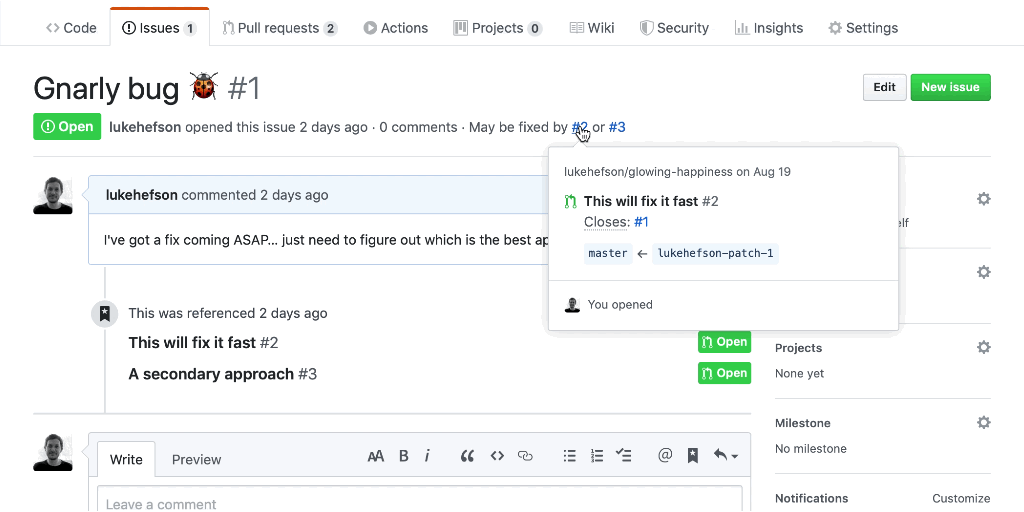The image size is (1024, 512).
Task: Click lukehefson-patch-1 branch label
Action: [715, 253]
